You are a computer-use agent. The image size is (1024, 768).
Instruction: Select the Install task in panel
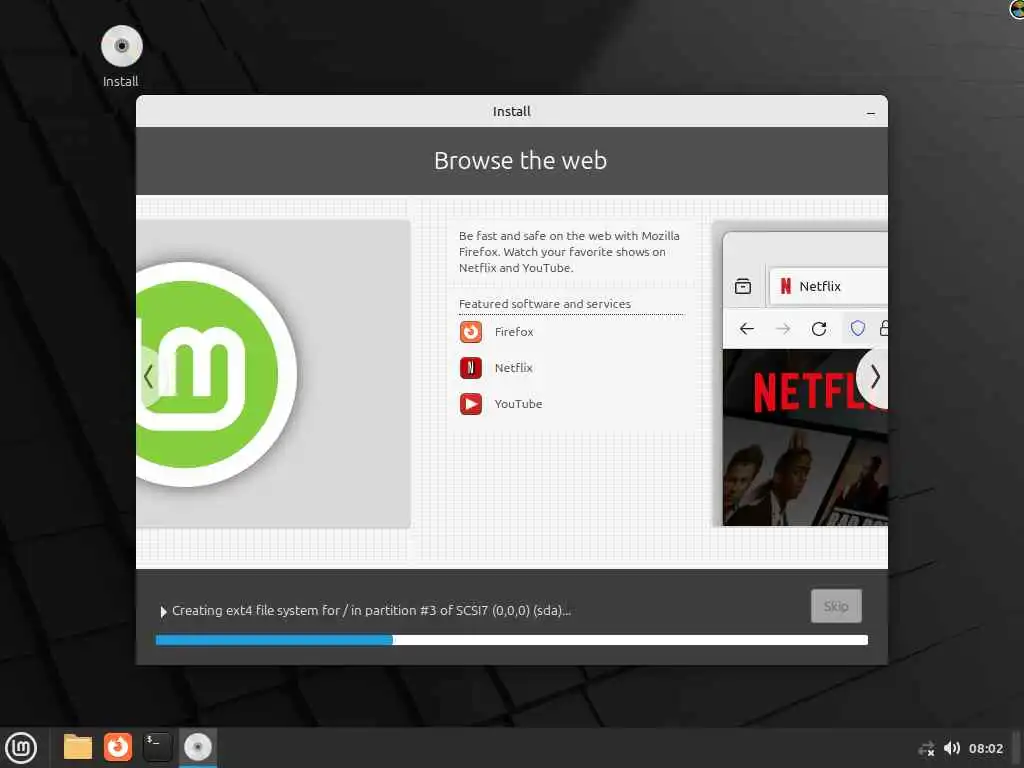coord(198,747)
